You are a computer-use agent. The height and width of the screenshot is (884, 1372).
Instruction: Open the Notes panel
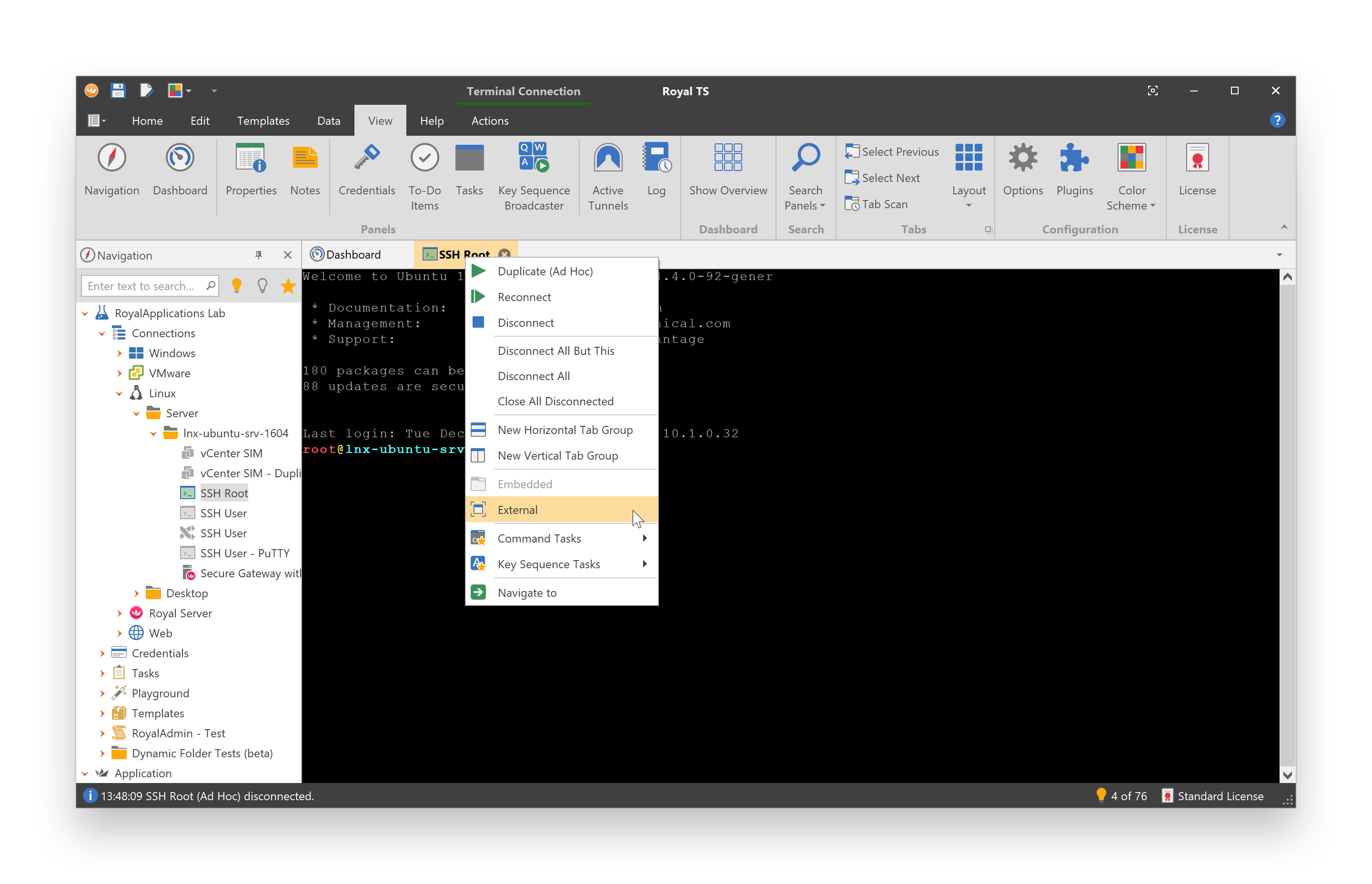point(305,170)
